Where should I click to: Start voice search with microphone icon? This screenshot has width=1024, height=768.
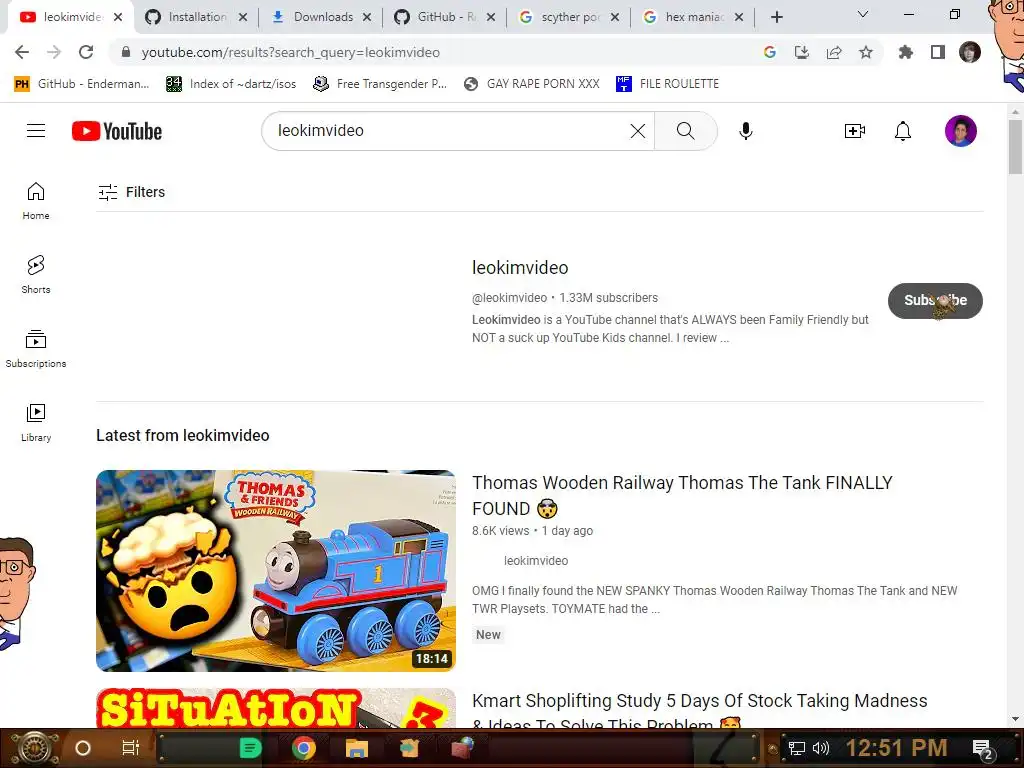tap(746, 131)
